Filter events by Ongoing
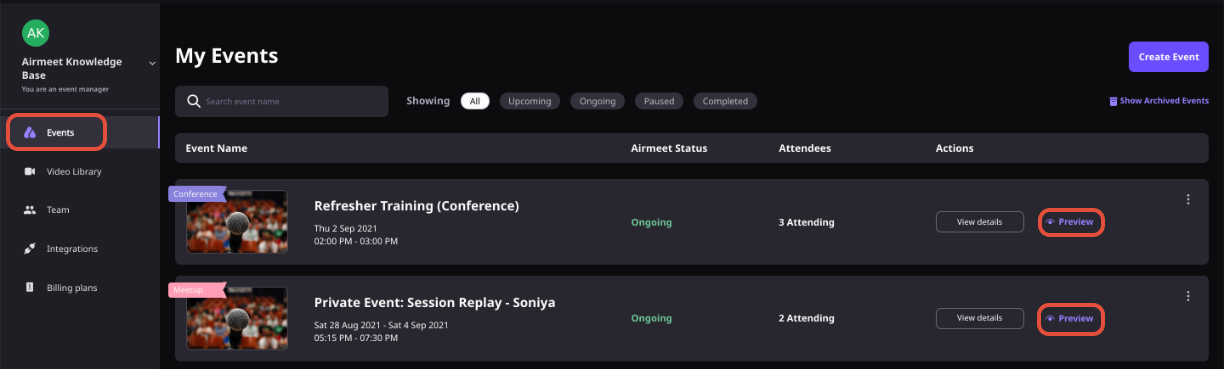Image resolution: width=1224 pixels, height=369 pixels. [597, 101]
